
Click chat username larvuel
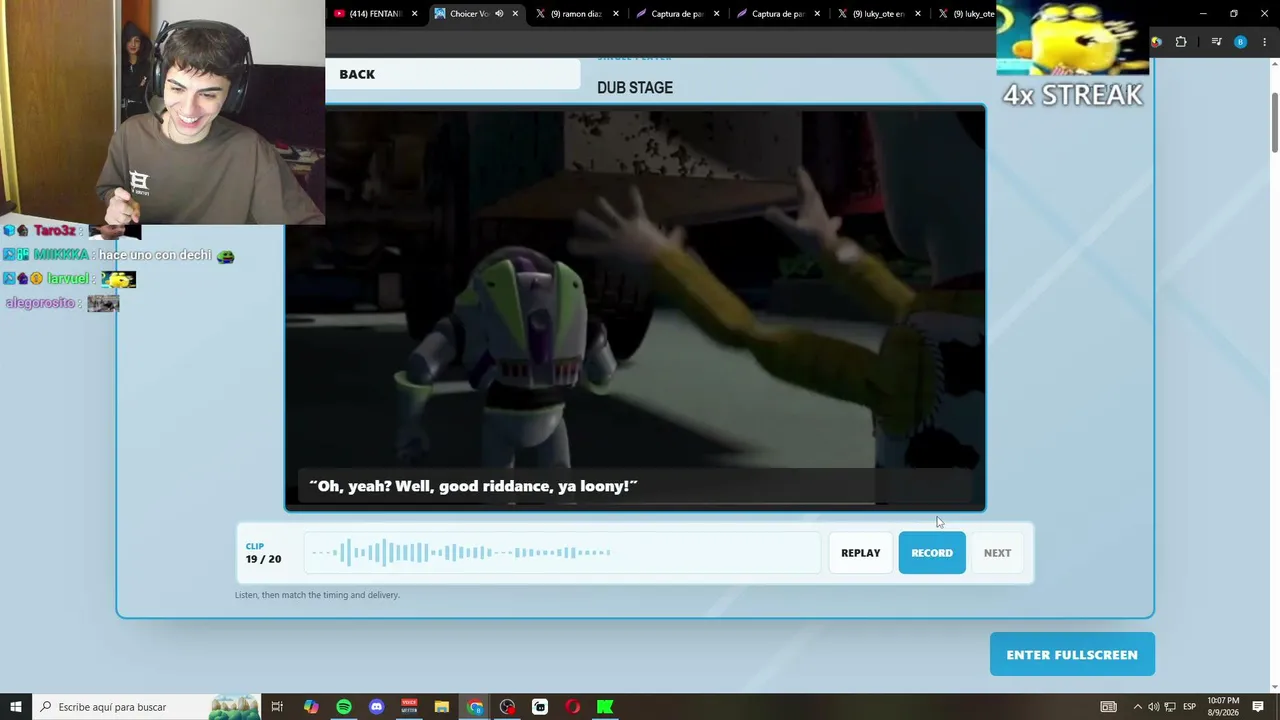pyautogui.click(x=68, y=279)
